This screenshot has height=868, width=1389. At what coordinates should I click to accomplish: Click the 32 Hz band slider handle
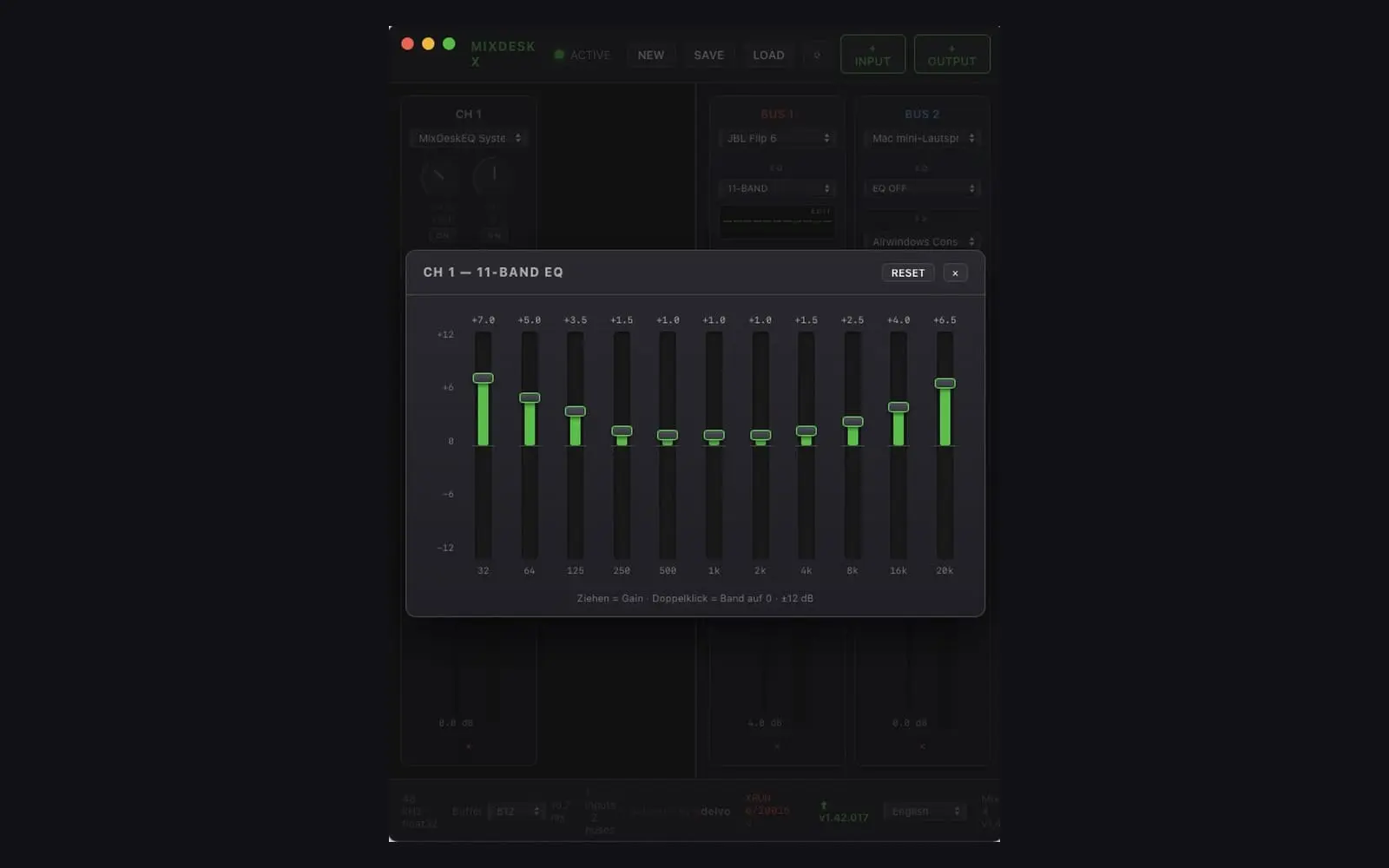pos(483,378)
